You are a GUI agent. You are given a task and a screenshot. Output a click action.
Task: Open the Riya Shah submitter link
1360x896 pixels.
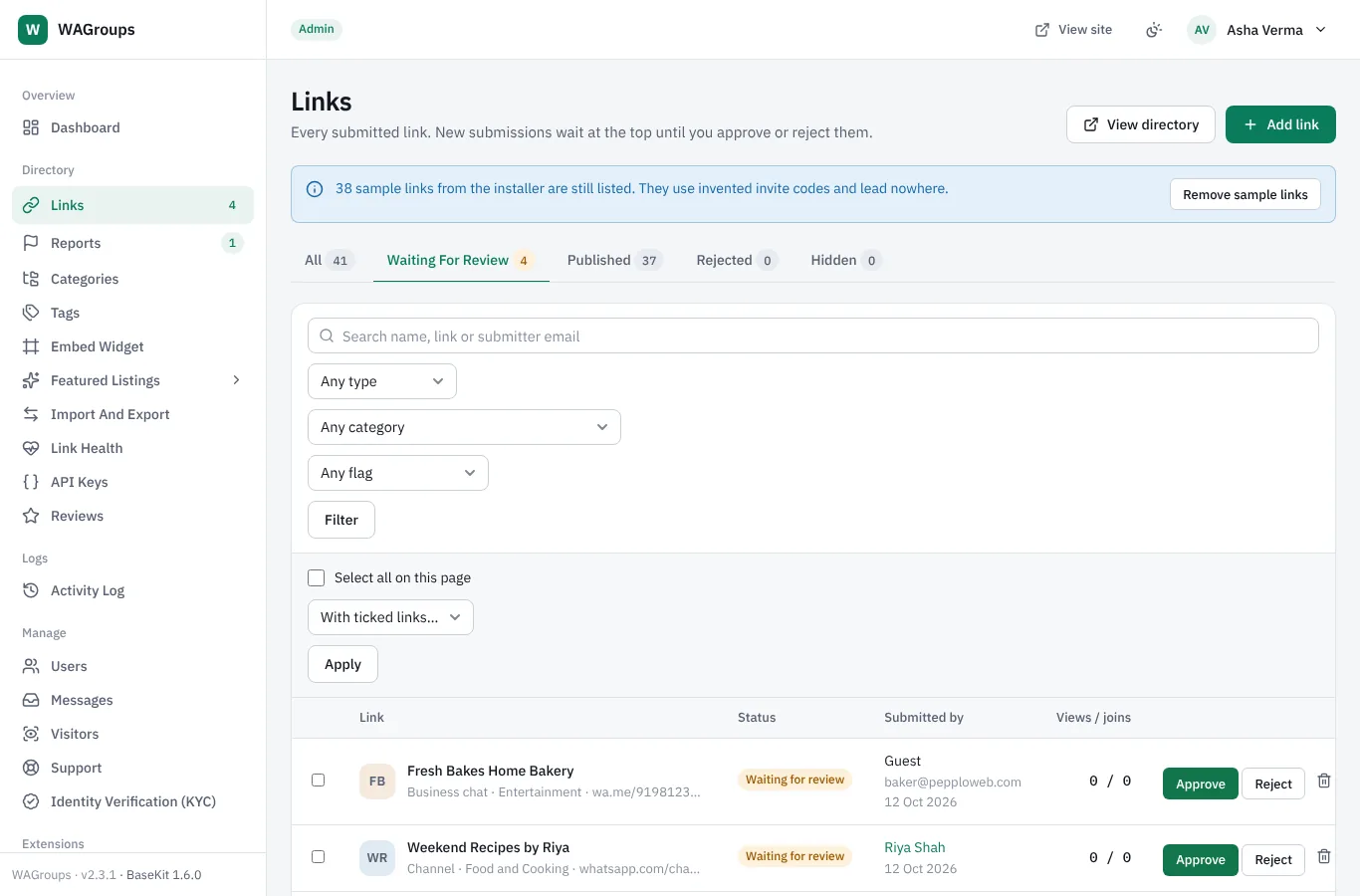tap(915, 847)
